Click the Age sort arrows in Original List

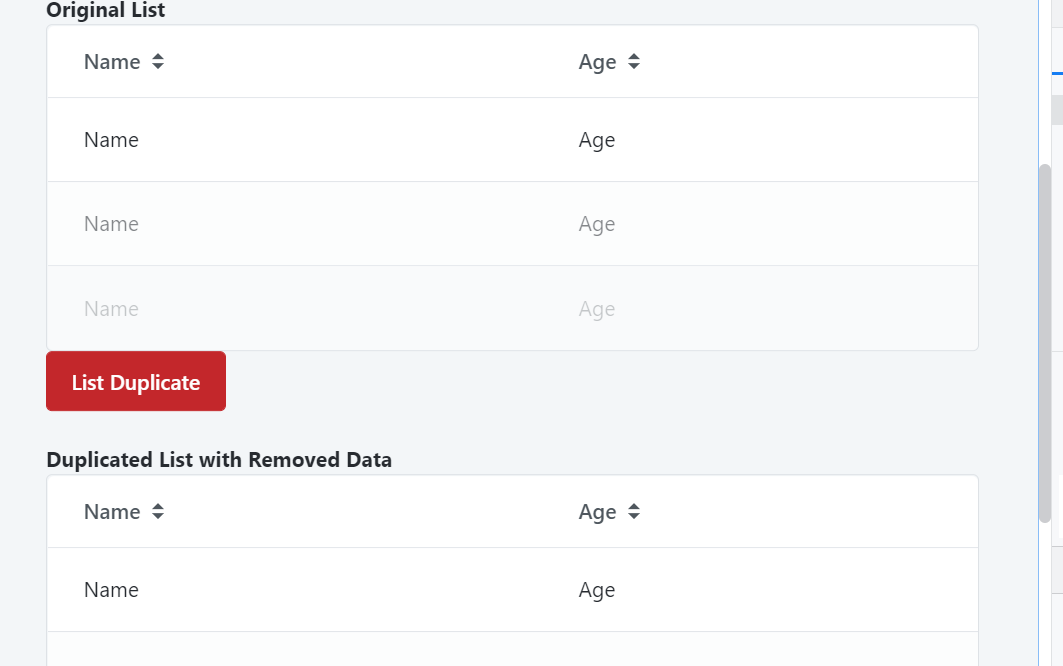(x=634, y=61)
